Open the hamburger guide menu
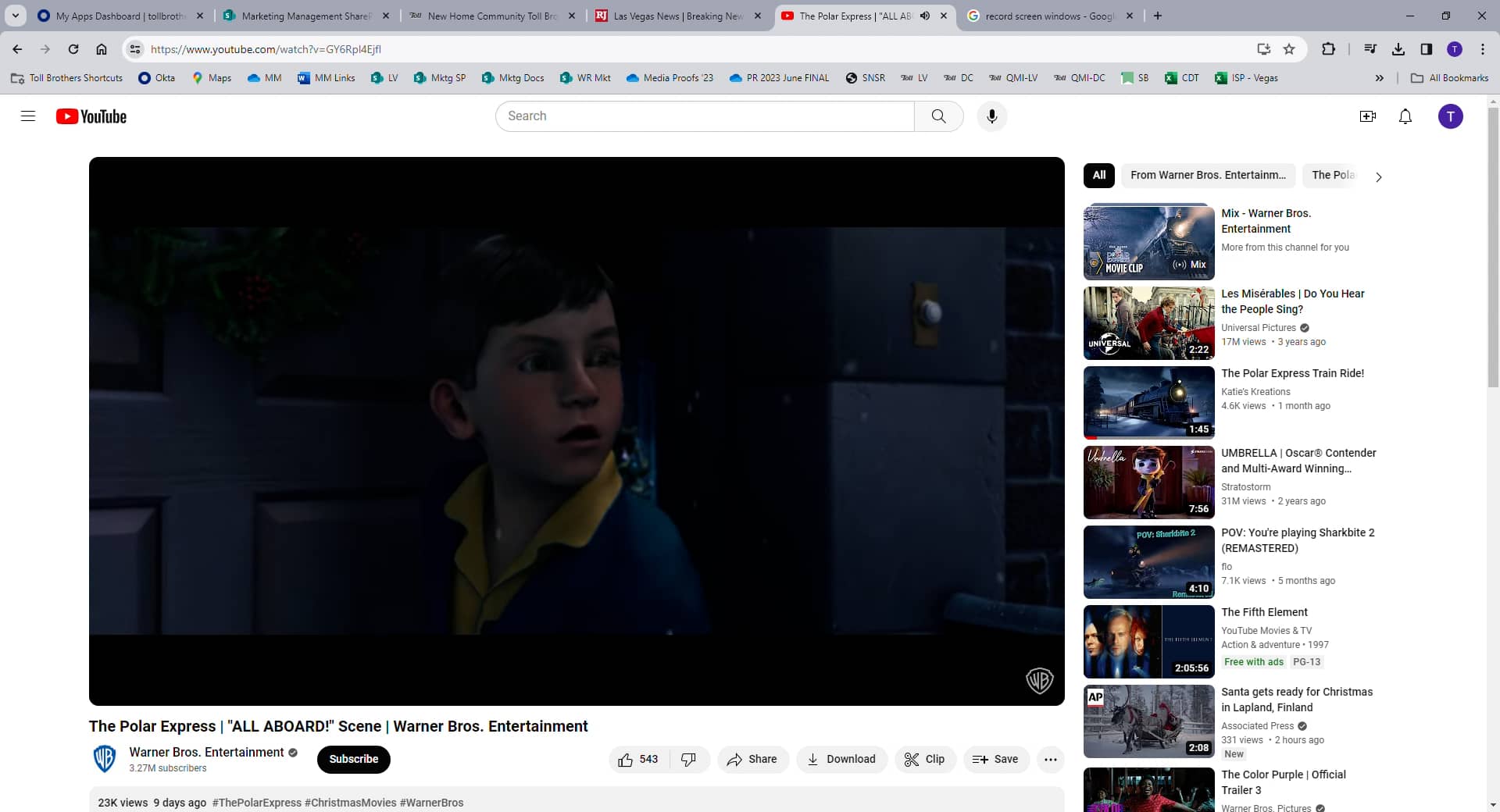Screen dimensions: 1500x812 point(27,116)
